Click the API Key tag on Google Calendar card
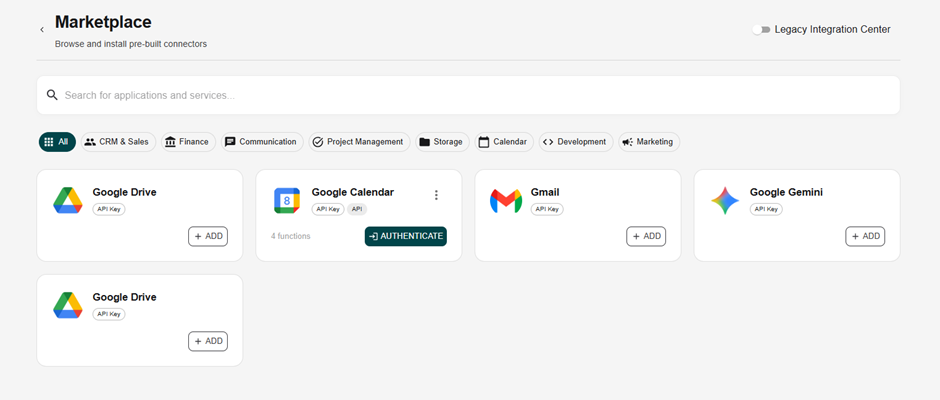 point(328,209)
